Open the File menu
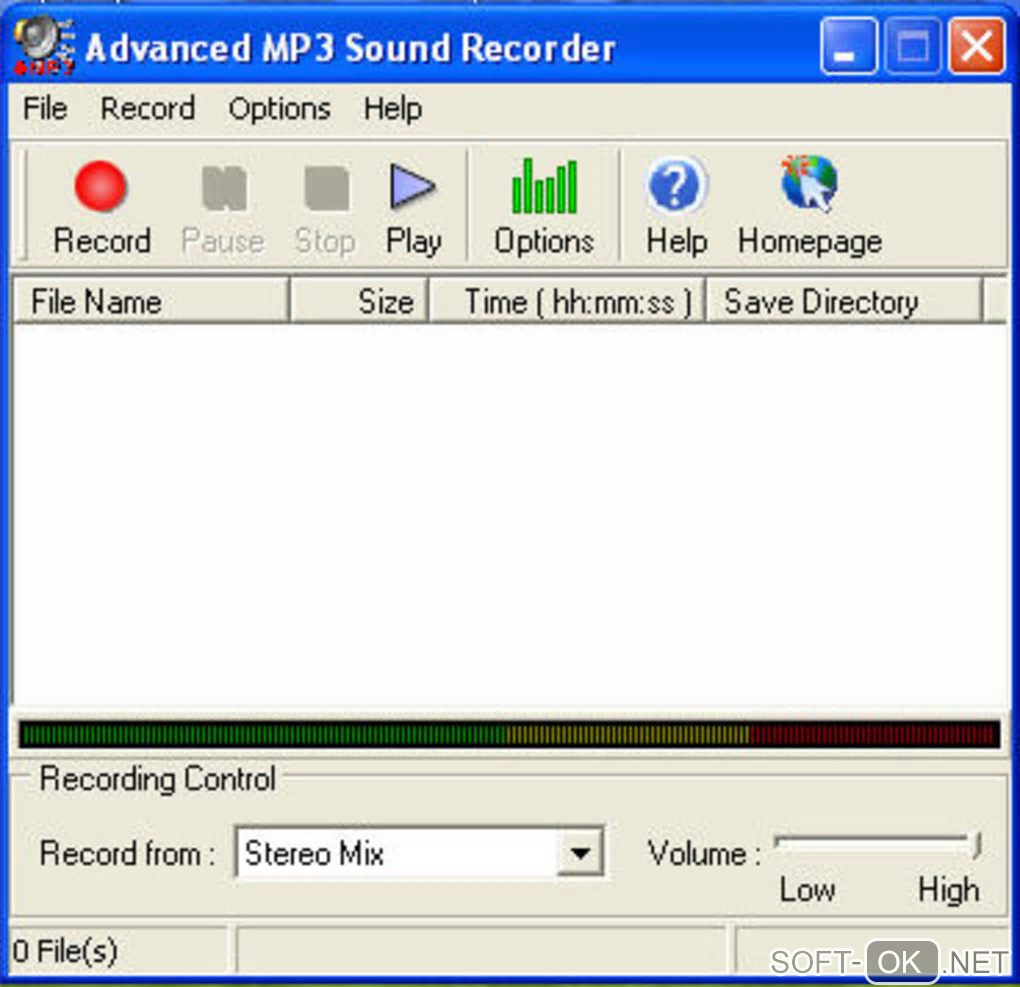The width and height of the screenshot is (1020, 987). (x=45, y=108)
